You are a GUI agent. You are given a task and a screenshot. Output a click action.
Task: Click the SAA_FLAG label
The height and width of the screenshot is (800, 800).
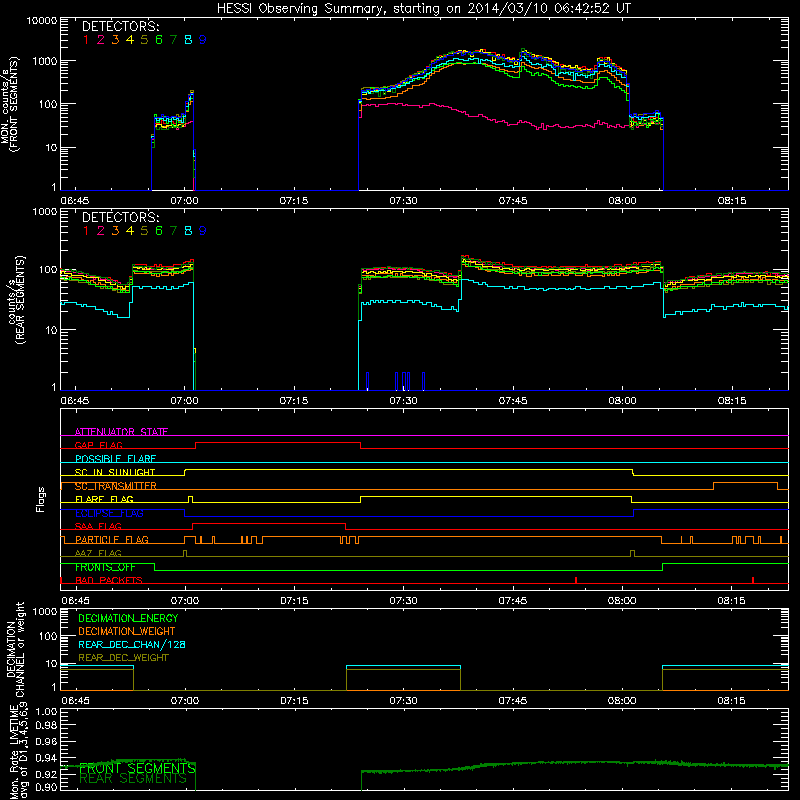(x=98, y=526)
